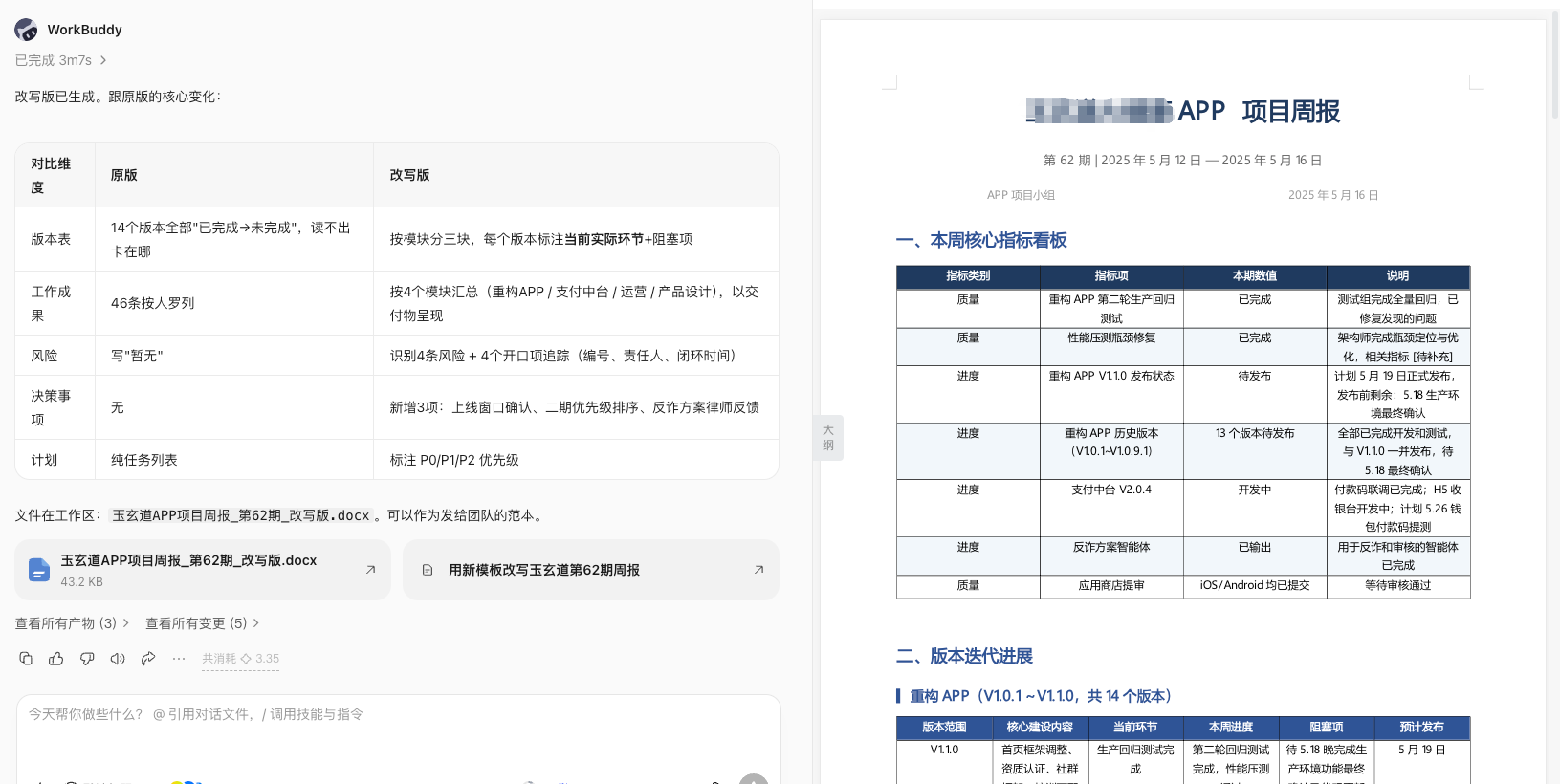This screenshot has width=1560, height=784.
Task: Copy the response with the copy icon
Action: (x=26, y=659)
